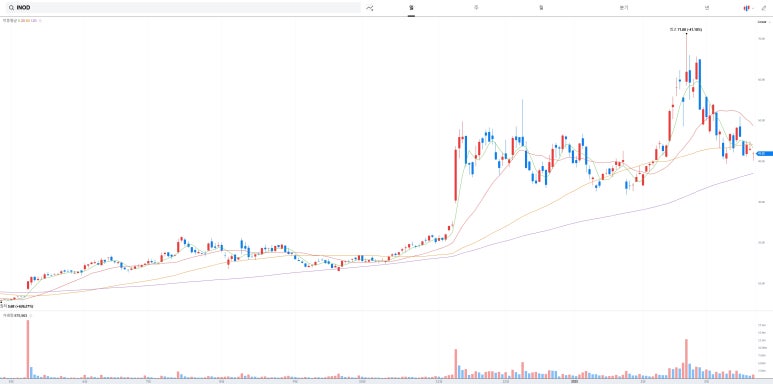This screenshot has width=773, height=384.
Task: Activate the pencil drawing tool icon
Action: point(764,8)
